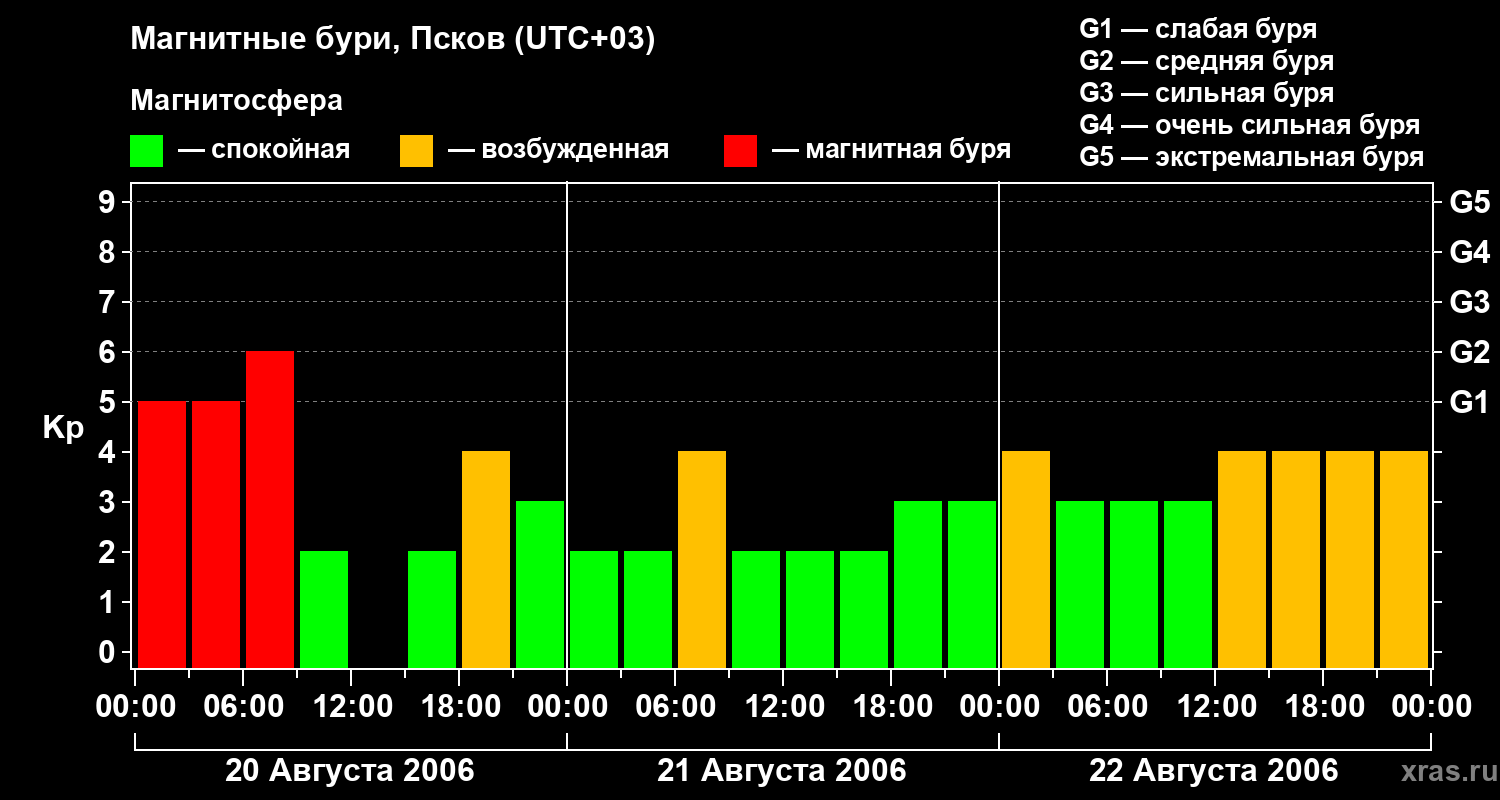
Task: Click the green bar for 09:00–12:00 on 20 August
Action: click(x=324, y=610)
